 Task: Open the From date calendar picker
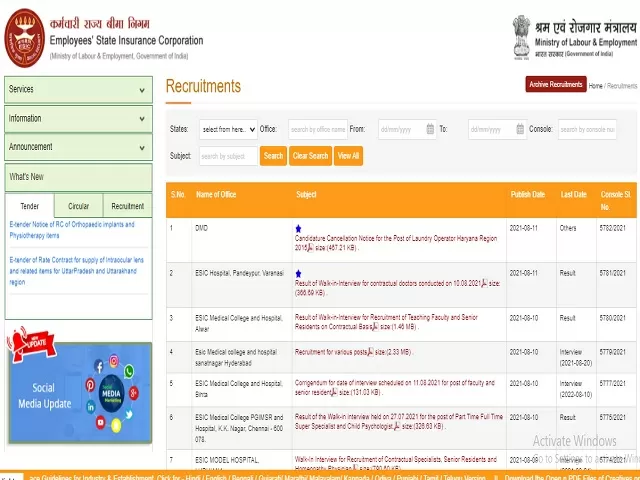click(x=429, y=130)
